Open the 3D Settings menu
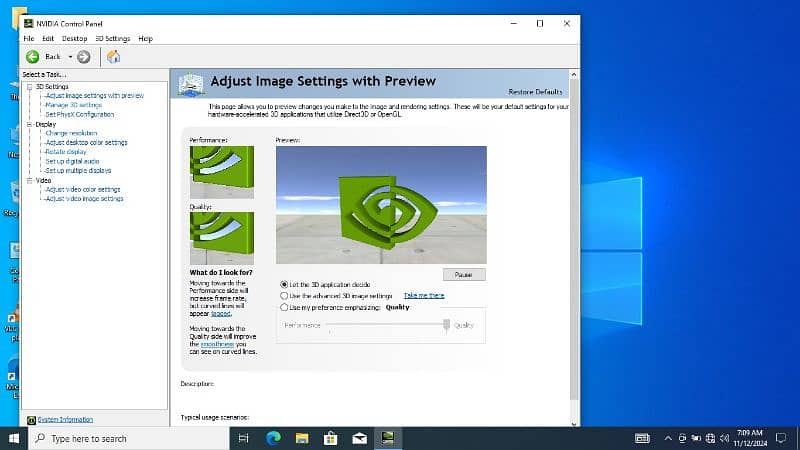 click(111, 38)
